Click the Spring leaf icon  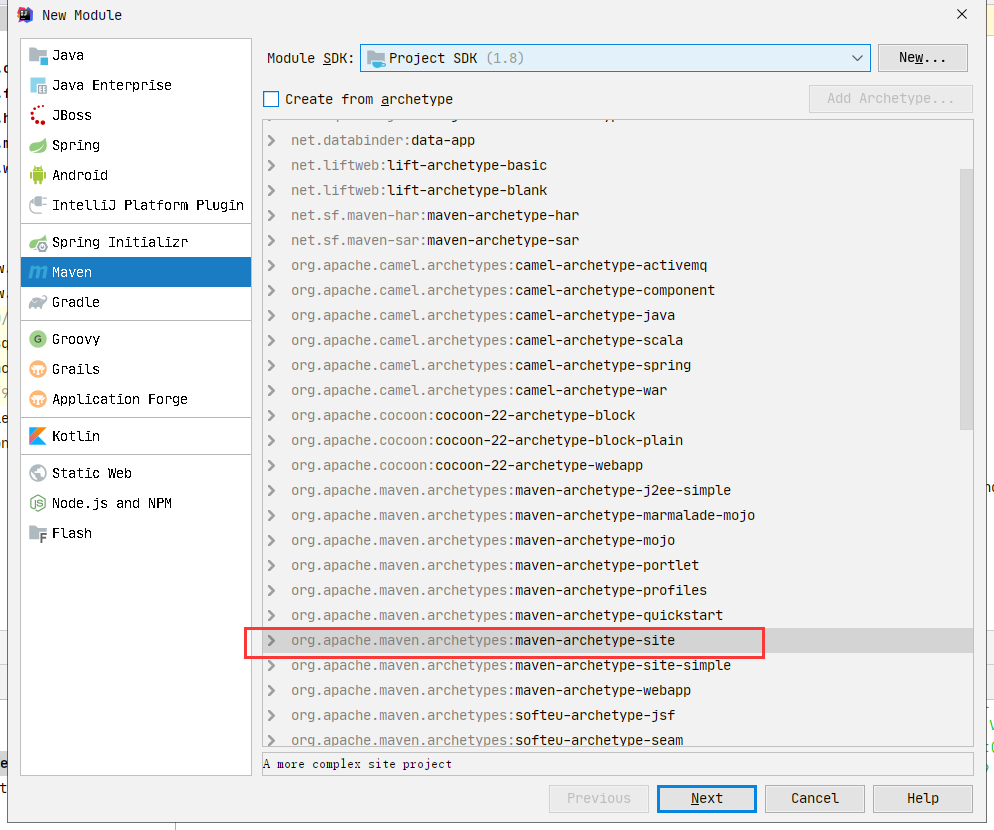pos(38,145)
